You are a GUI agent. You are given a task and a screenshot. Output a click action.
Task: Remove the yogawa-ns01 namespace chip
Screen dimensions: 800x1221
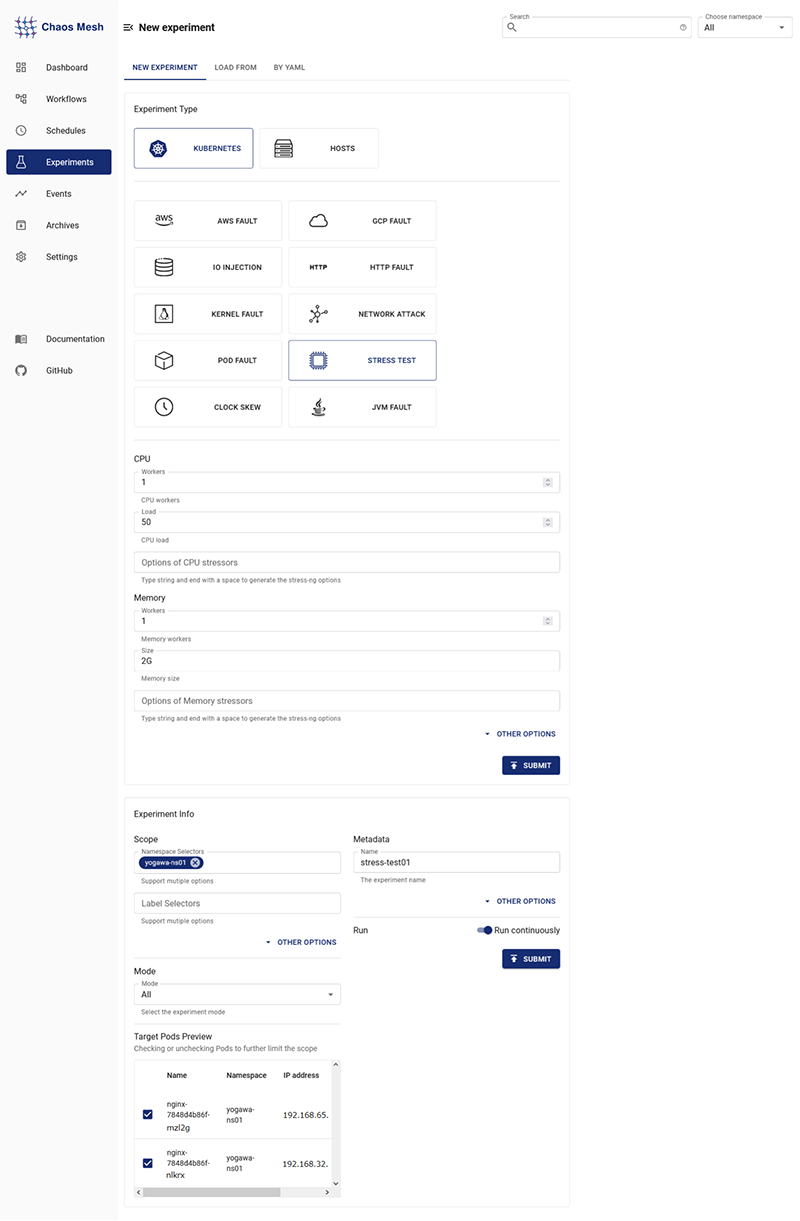(196, 863)
